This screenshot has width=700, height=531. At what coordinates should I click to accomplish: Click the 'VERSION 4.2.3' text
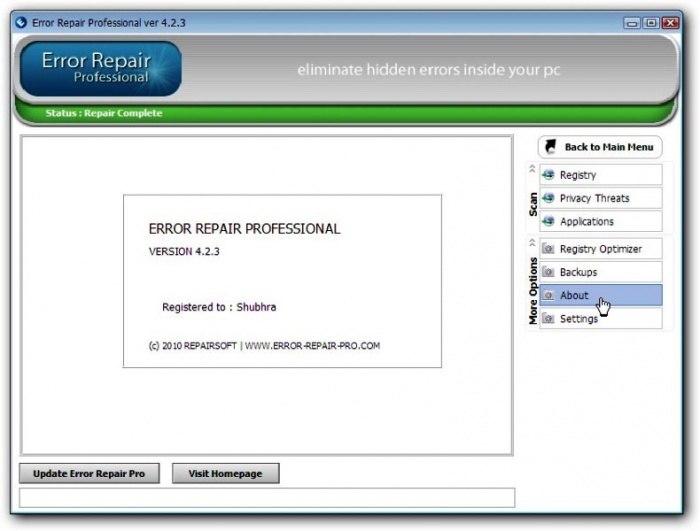184,251
